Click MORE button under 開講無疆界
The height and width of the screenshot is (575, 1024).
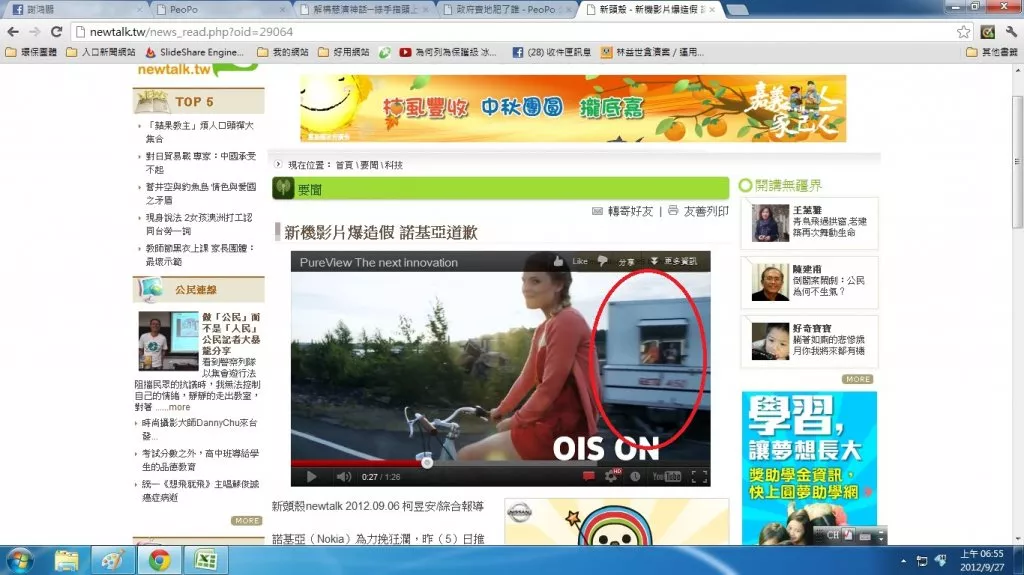click(857, 379)
